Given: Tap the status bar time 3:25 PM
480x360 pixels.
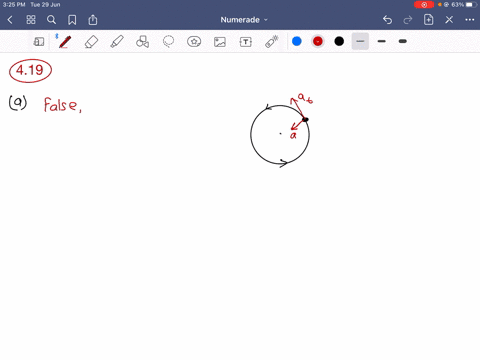Looking at the screenshot, I should pyautogui.click(x=14, y=5).
